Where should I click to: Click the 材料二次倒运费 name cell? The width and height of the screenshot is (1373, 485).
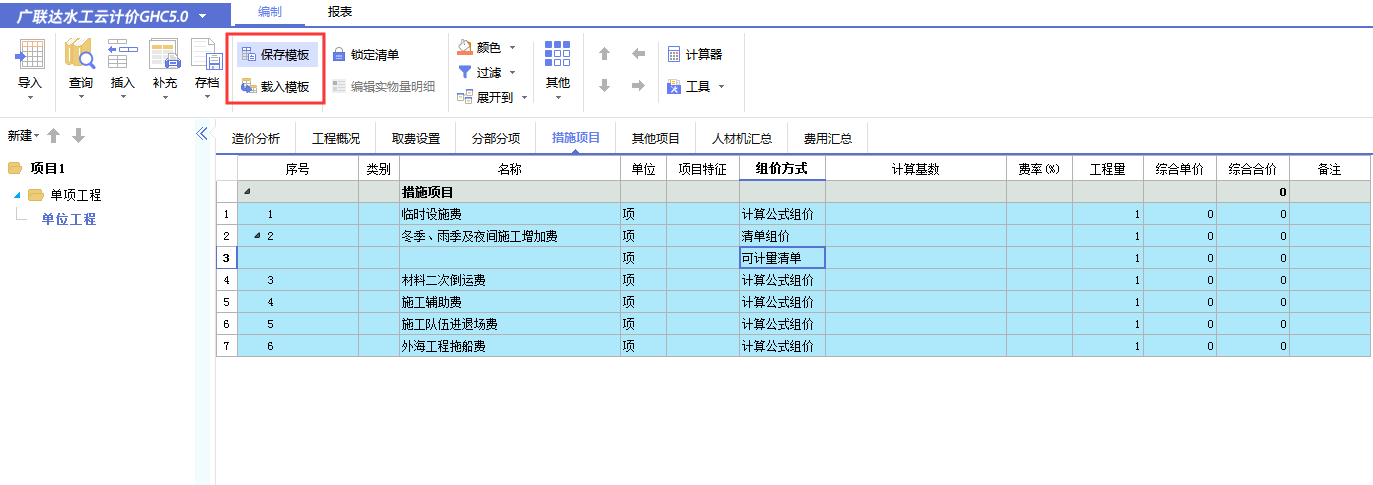(510, 280)
